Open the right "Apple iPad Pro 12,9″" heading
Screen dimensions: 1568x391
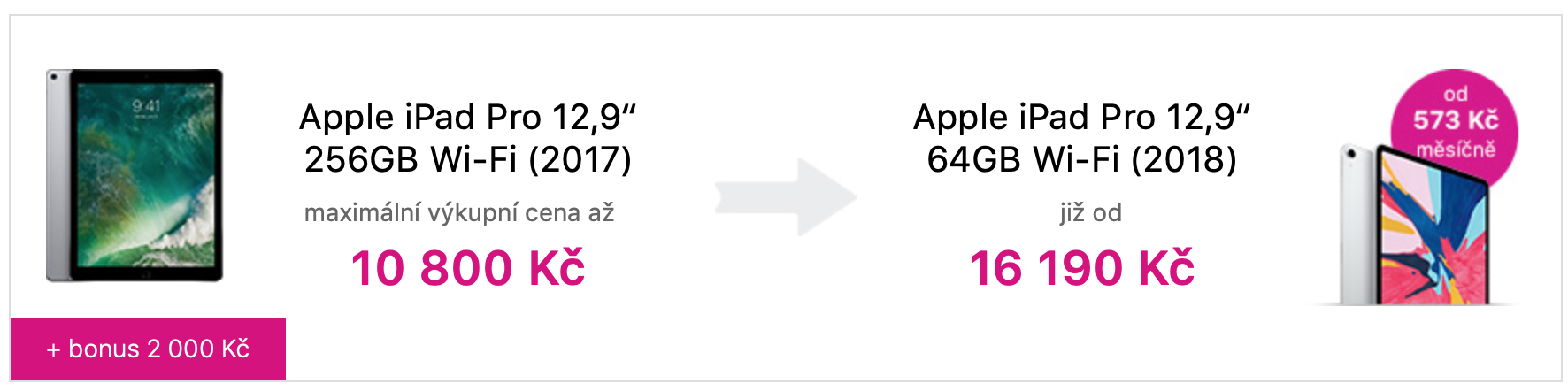coord(1081,117)
